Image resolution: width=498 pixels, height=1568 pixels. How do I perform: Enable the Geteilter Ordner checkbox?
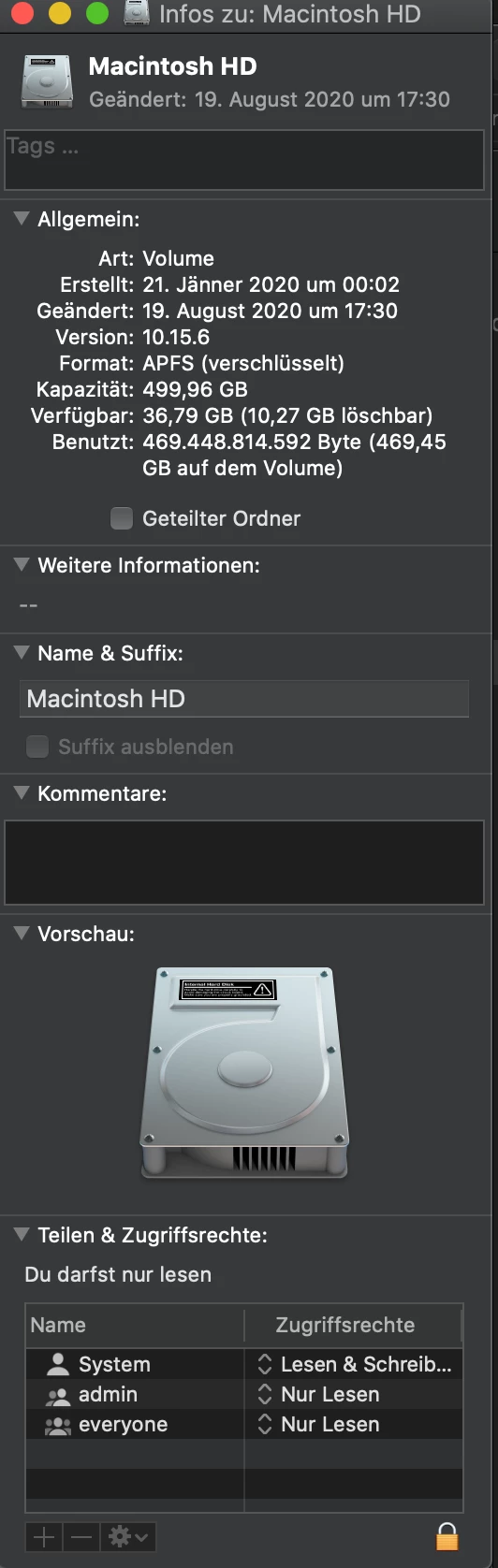pyautogui.click(x=122, y=518)
